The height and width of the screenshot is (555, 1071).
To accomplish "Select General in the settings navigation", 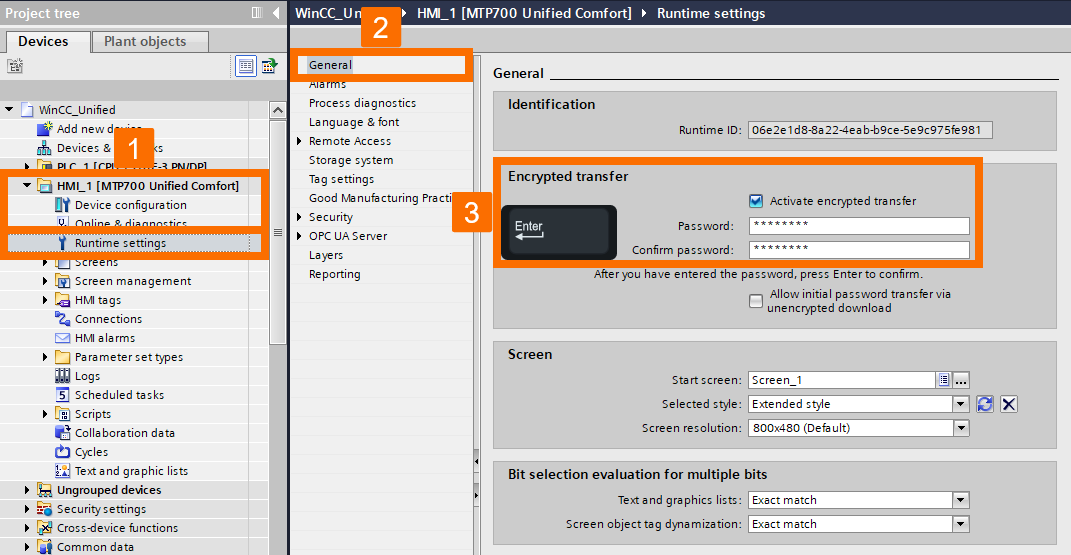I will (x=330, y=65).
